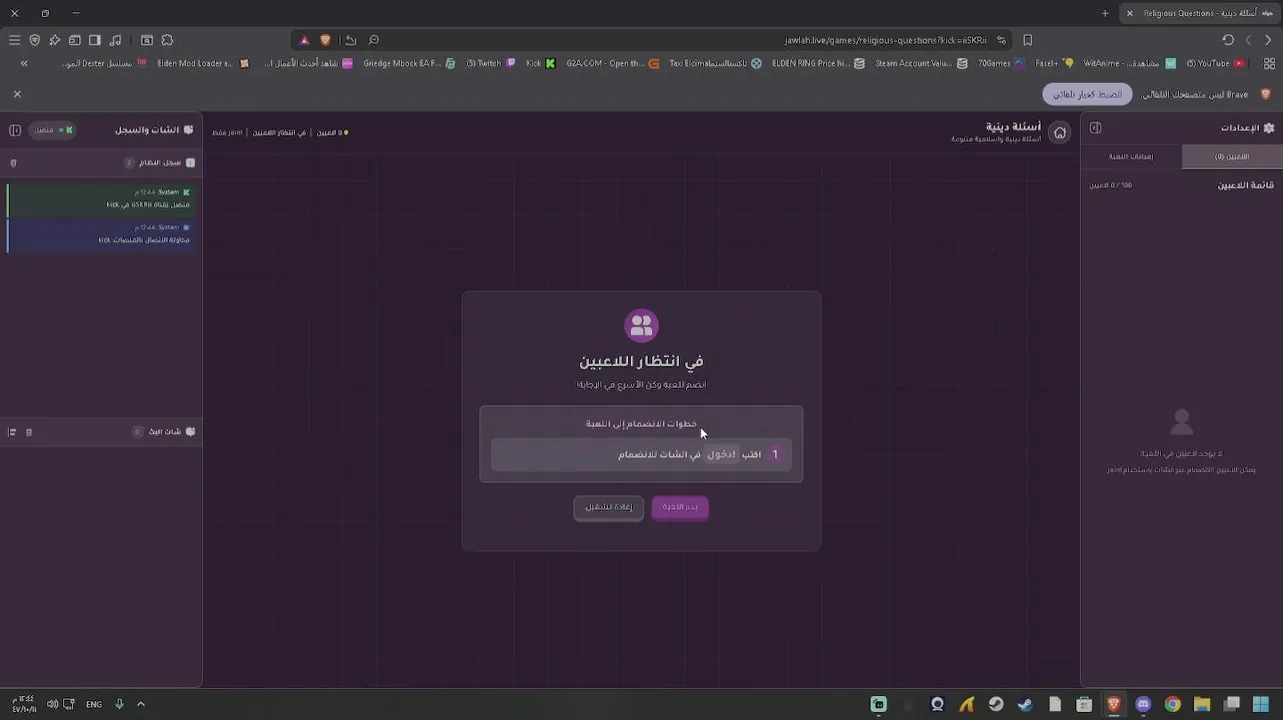Open the Brave Shields lion icon
1283x720 pixels.
coord(325,40)
